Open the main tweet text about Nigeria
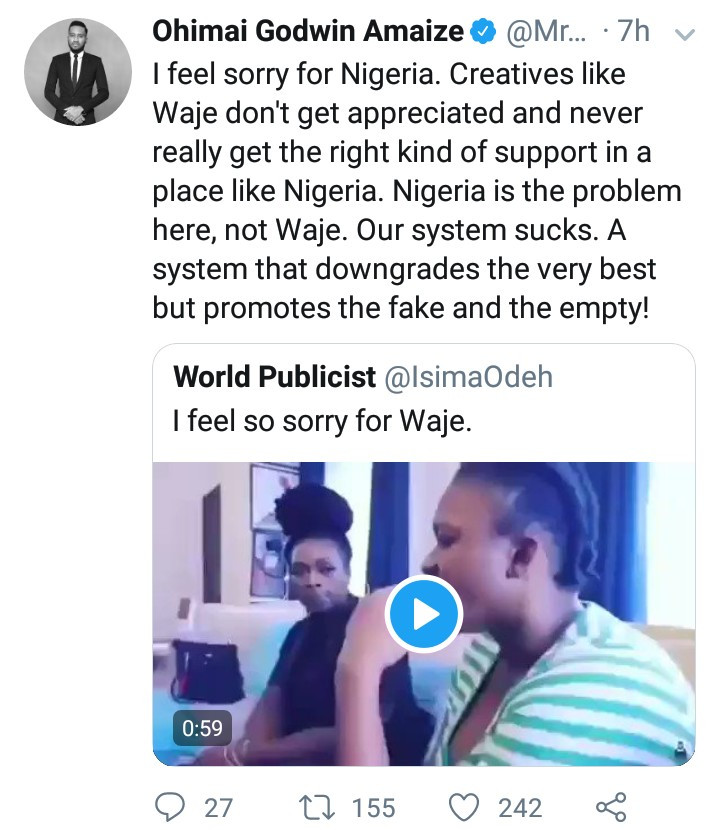Image resolution: width=720 pixels, height=830 pixels. 416,192
